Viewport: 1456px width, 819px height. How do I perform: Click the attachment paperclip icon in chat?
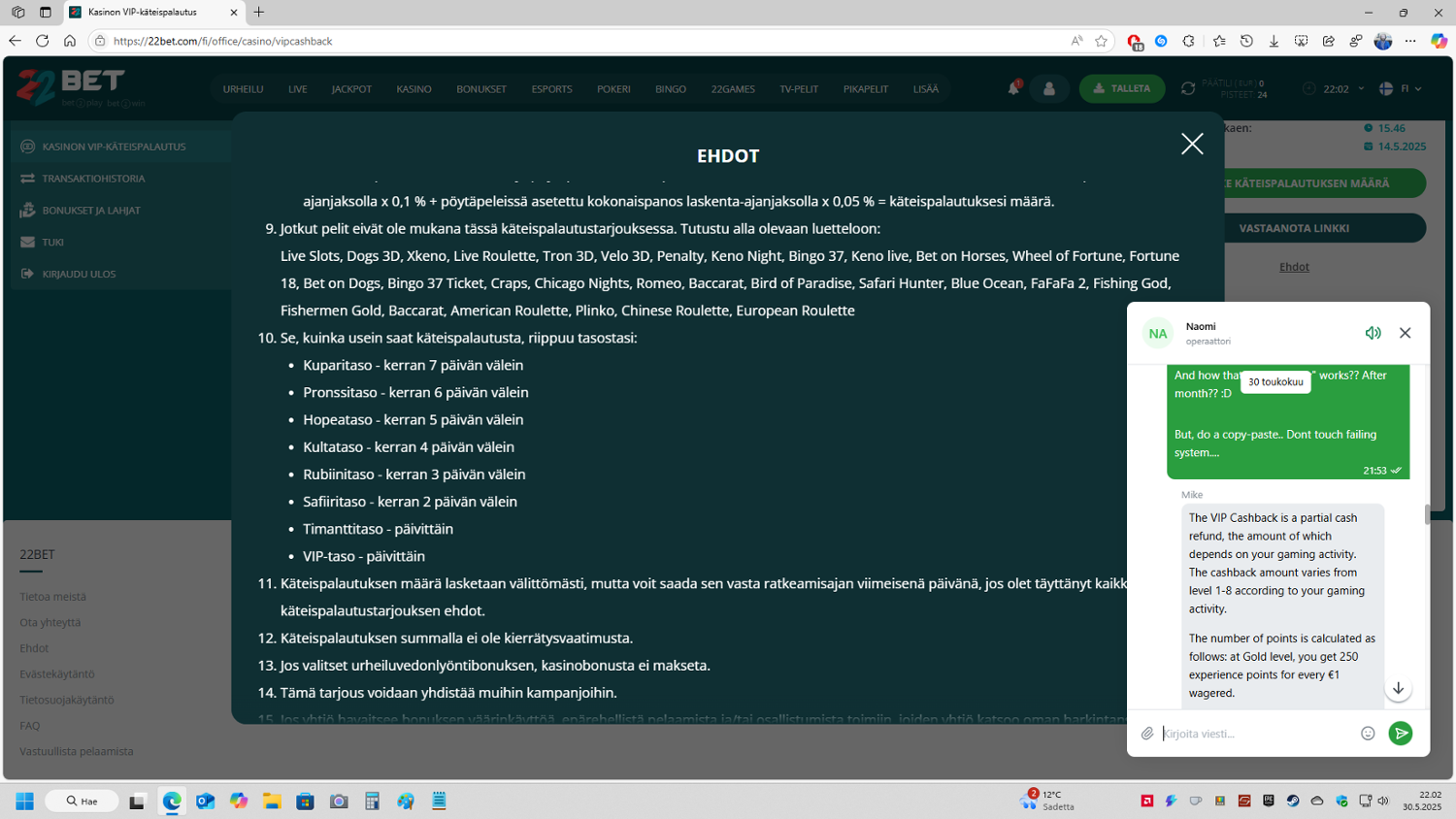pos(1147,734)
